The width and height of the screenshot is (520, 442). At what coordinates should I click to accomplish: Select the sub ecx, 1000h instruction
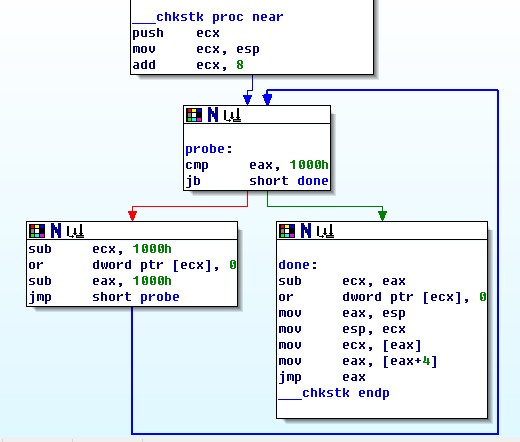click(x=100, y=249)
